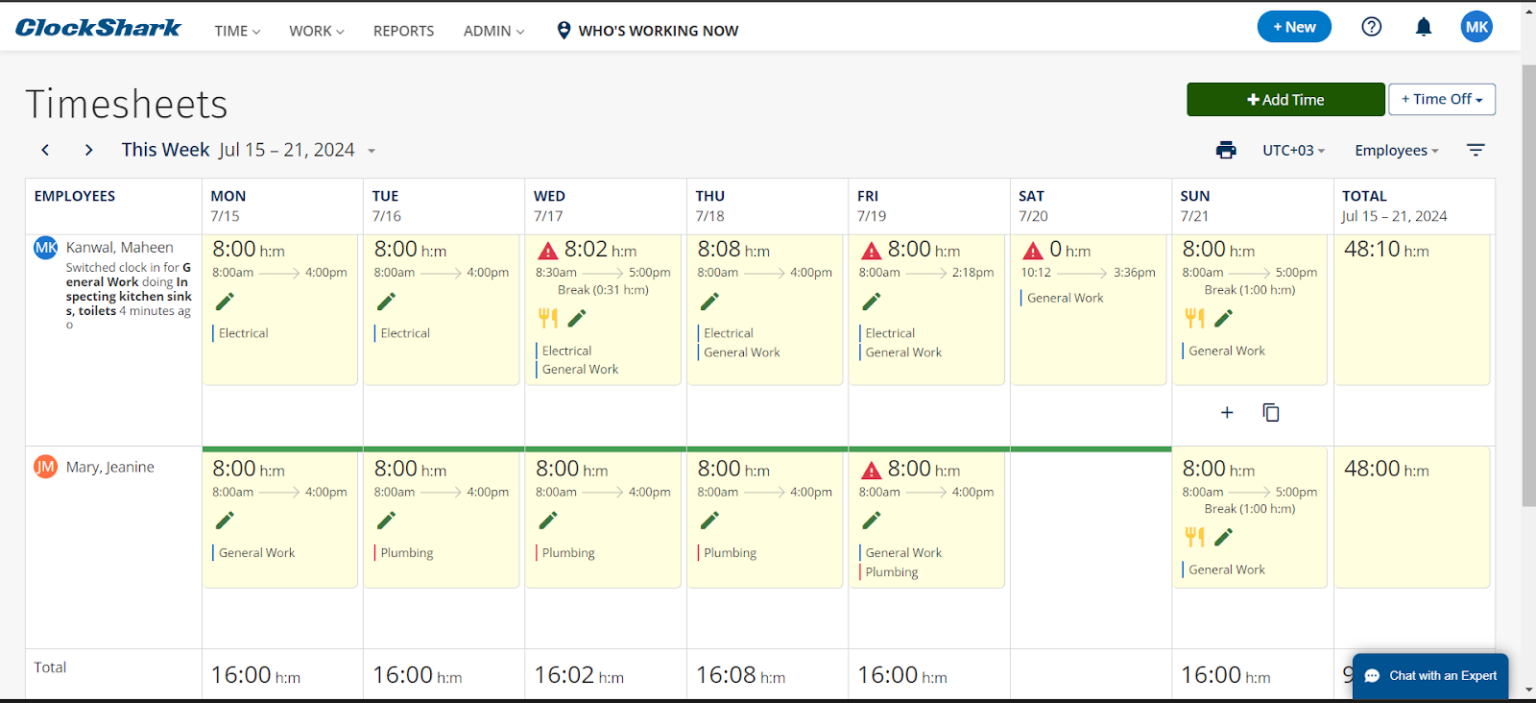This screenshot has width=1536, height=703.
Task: Click the add entry plus icon under Sunday
Action: (1227, 412)
